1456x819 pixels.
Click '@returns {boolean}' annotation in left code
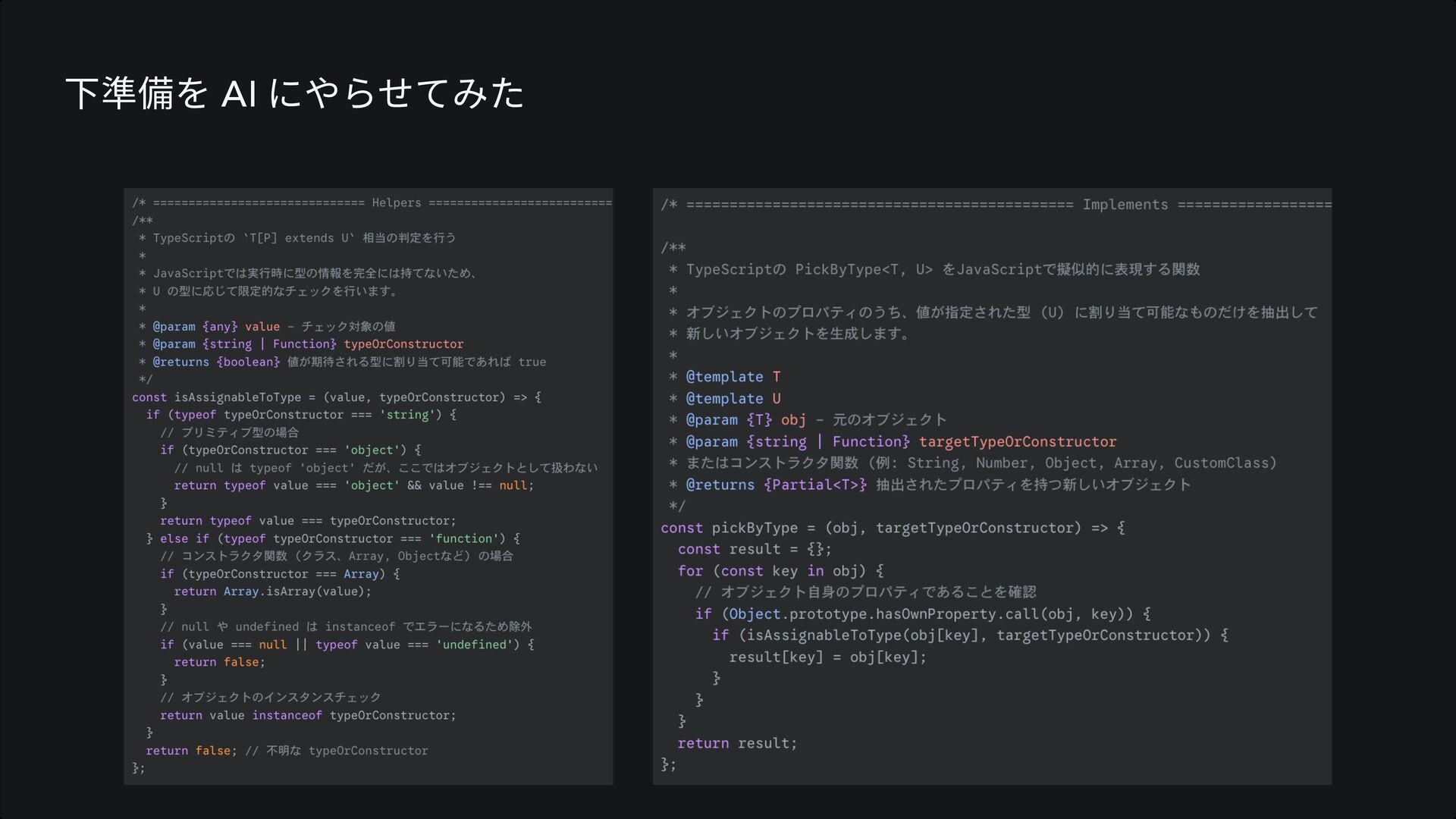pos(216,362)
